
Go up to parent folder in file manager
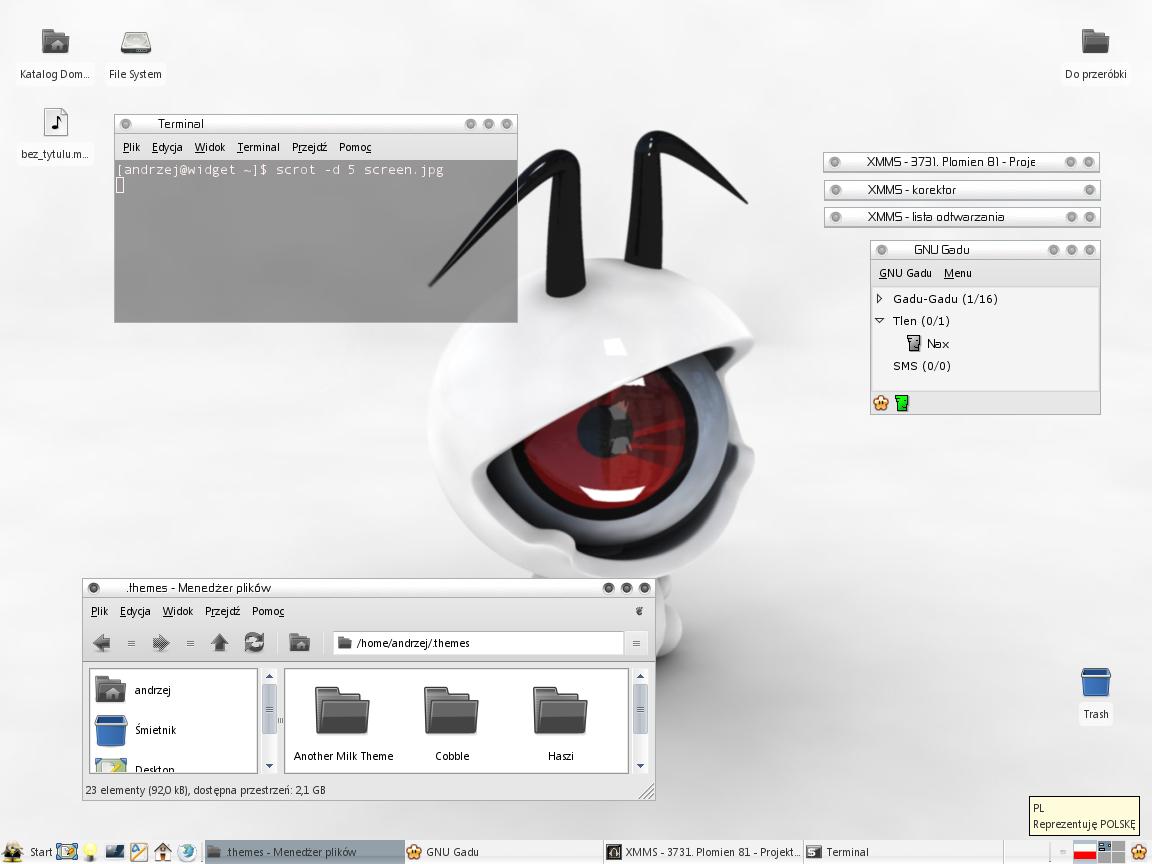pos(219,643)
